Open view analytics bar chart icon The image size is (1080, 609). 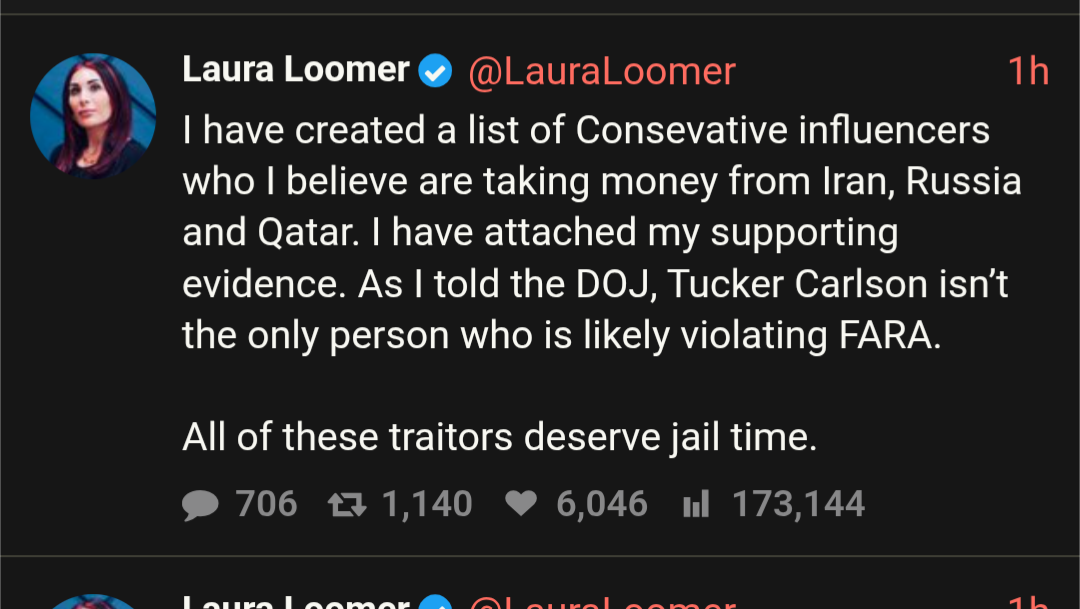click(696, 504)
